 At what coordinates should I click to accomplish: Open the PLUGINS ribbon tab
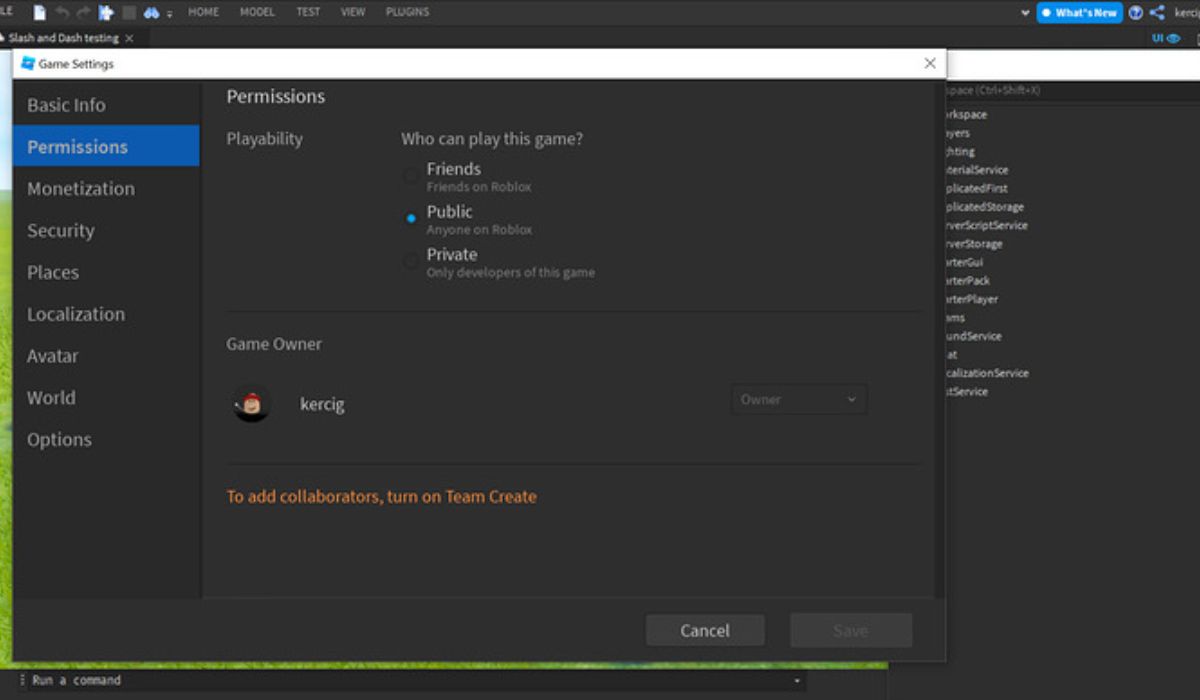407,12
